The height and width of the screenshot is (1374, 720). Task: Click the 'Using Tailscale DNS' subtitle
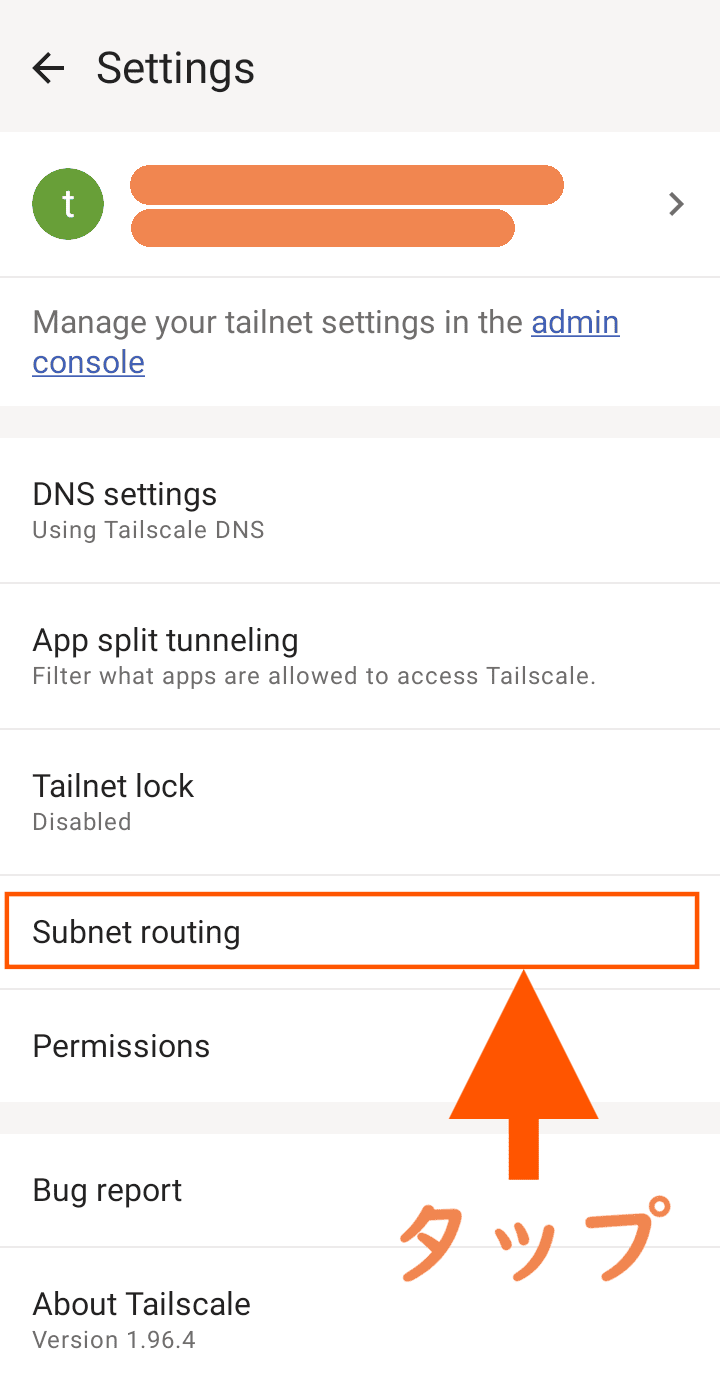click(148, 530)
